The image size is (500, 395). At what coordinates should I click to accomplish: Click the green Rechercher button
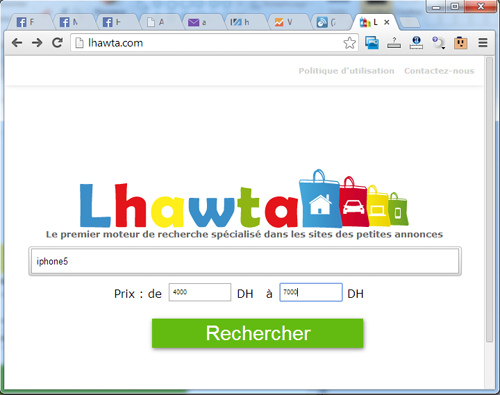258,333
